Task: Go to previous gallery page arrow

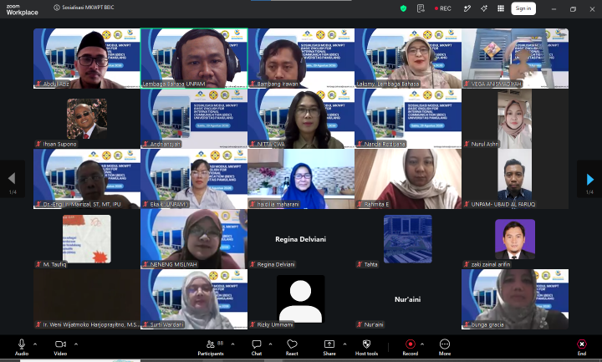Action: (12, 179)
